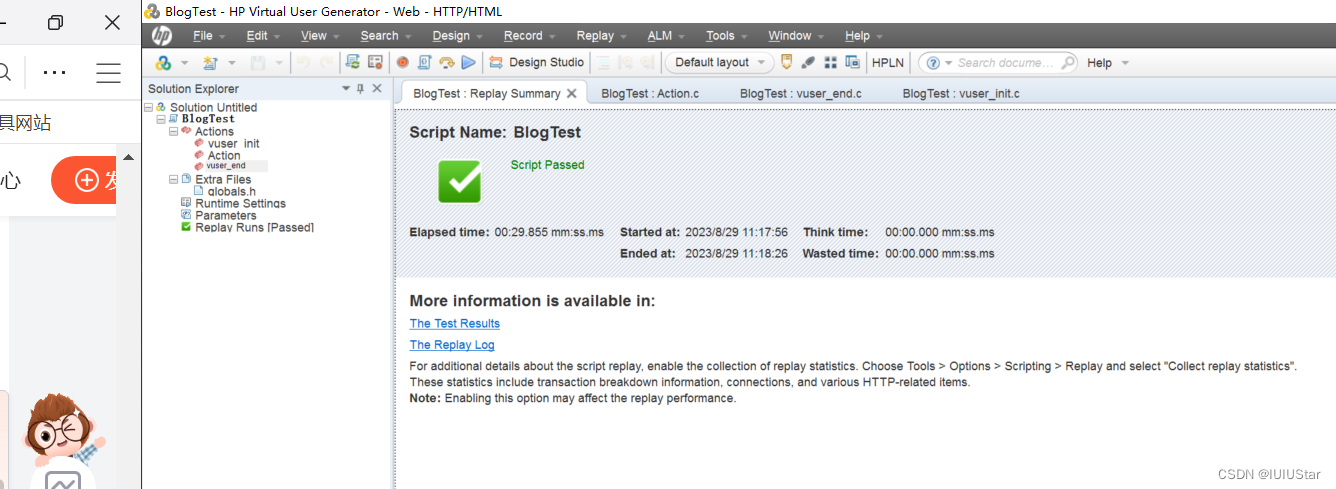Click the hamburger menu in browser window

108,72
